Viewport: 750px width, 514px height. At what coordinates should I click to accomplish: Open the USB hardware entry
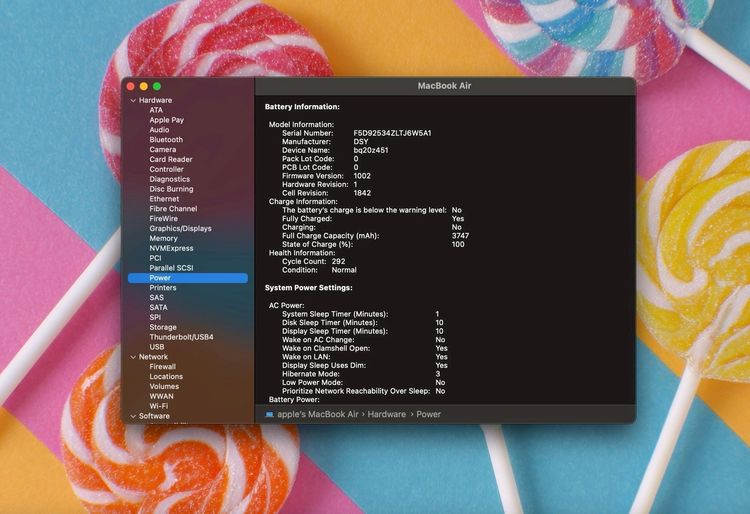157,347
